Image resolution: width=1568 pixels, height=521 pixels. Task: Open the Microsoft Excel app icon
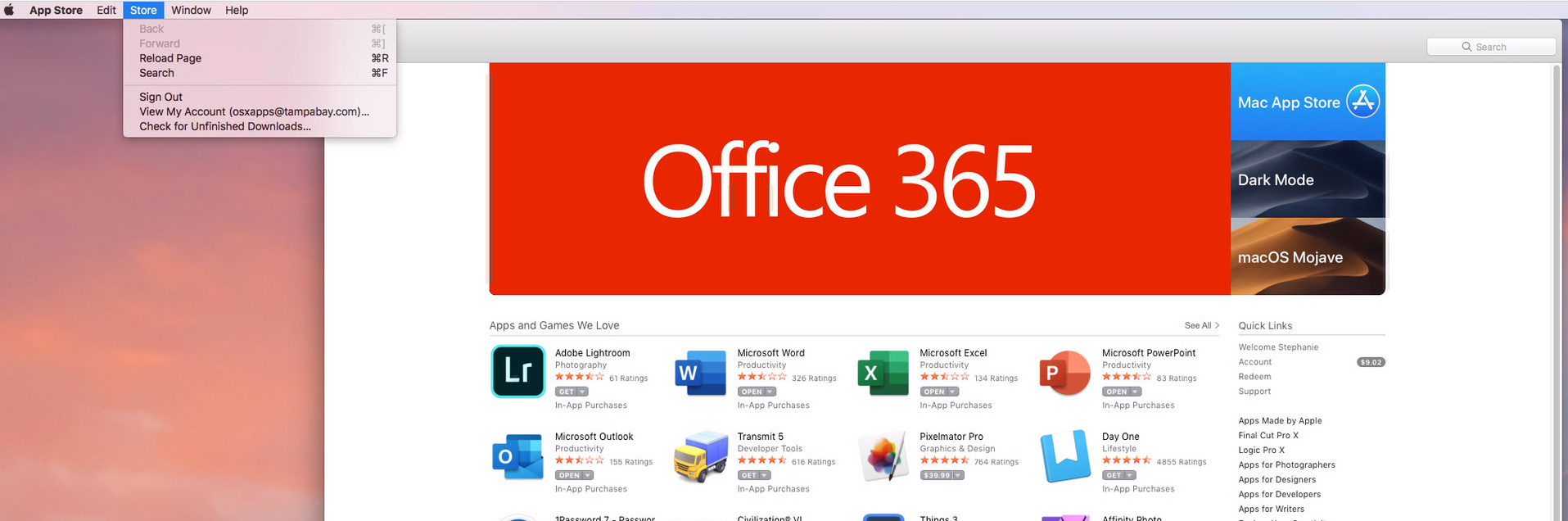coord(883,373)
